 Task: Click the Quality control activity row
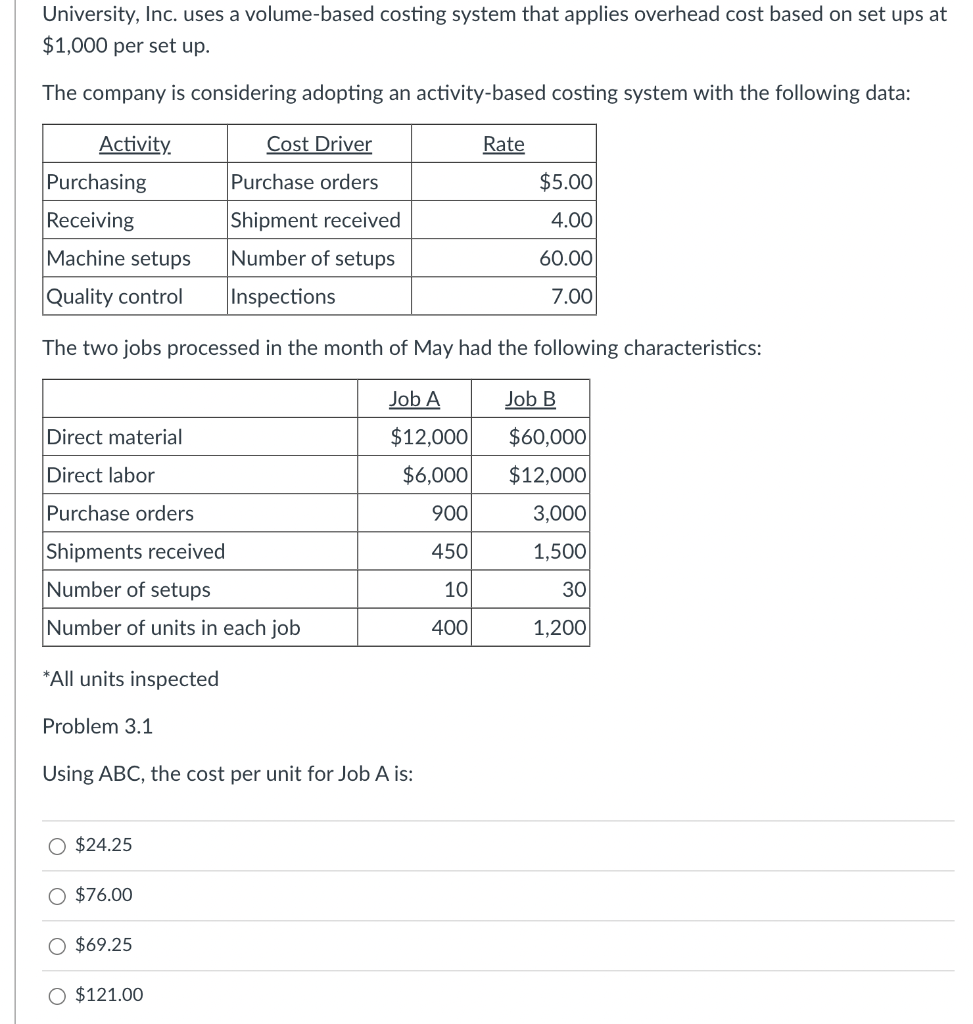click(113, 296)
